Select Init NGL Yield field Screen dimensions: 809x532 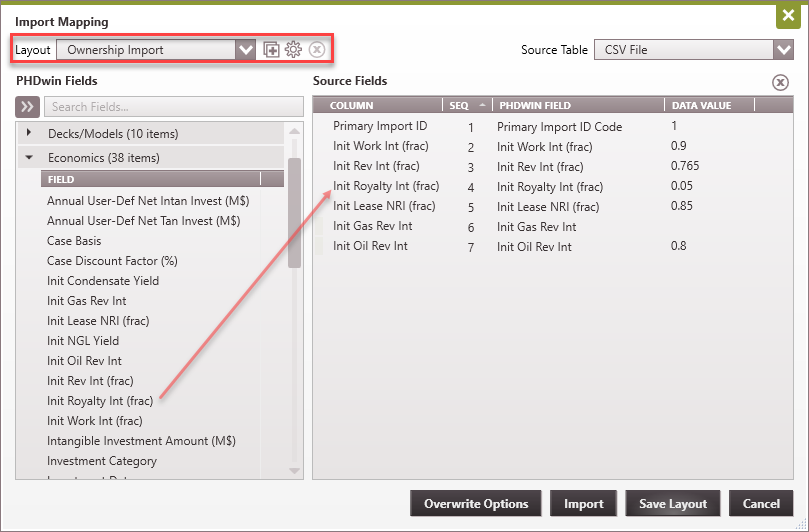(x=83, y=341)
